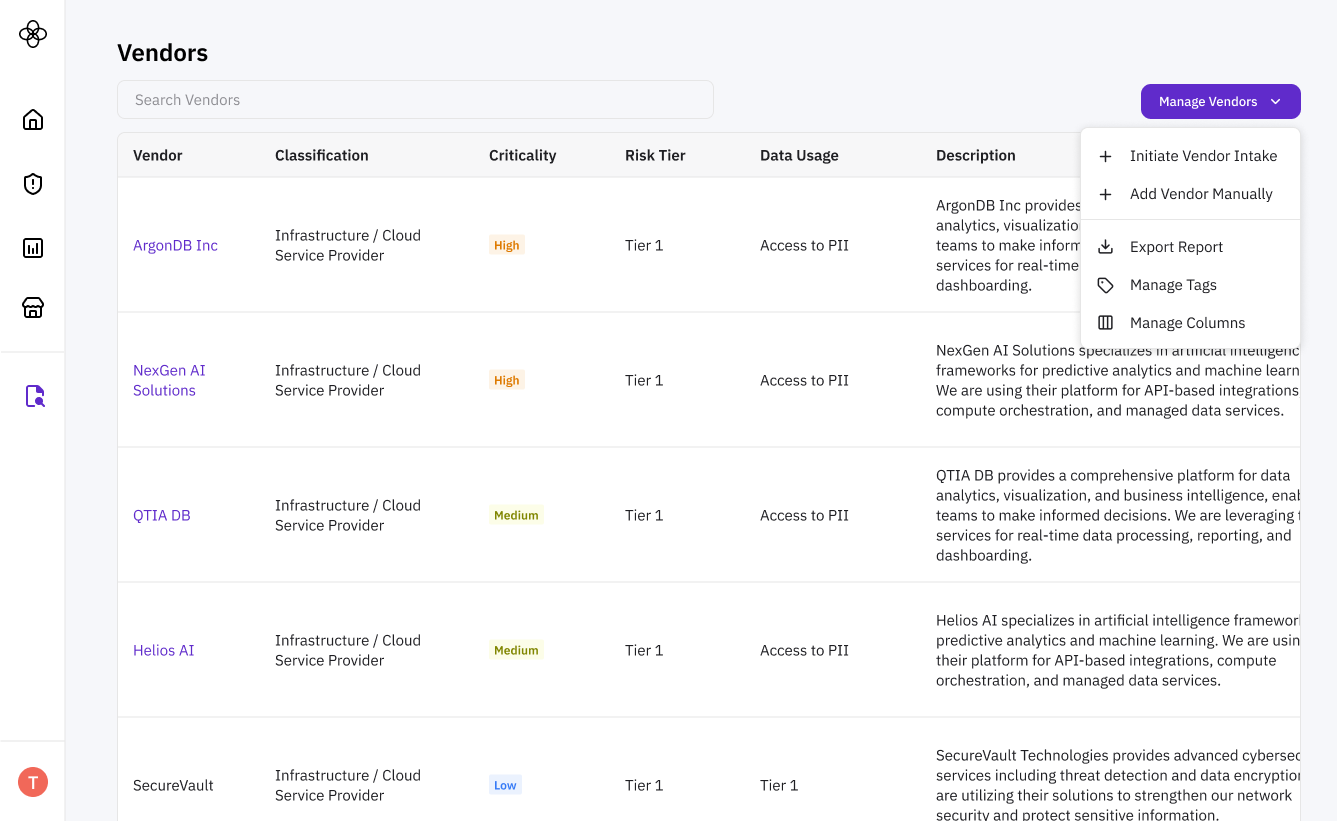Open the Helios AI vendor link

pyautogui.click(x=163, y=650)
